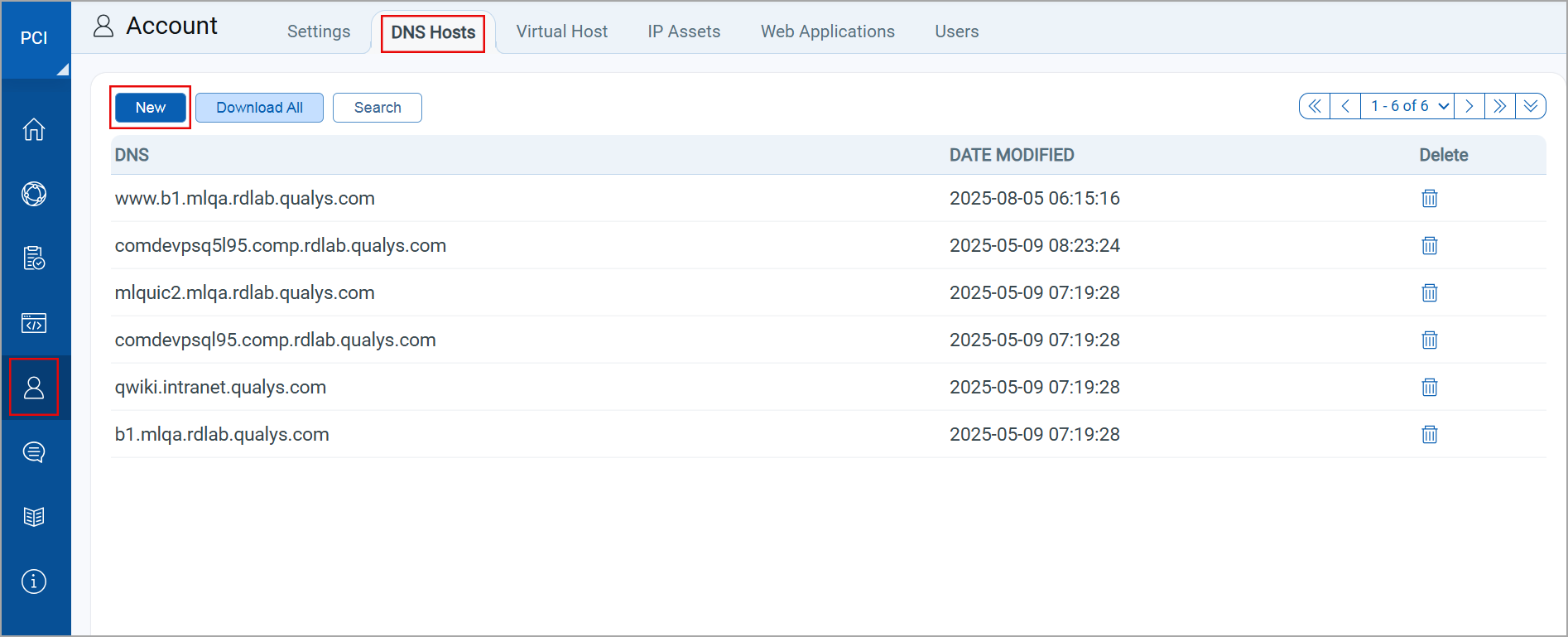Delete the www.b1.mlqa.rdlab.qualys.com host entry
The height and width of the screenshot is (637, 1568).
click(x=1429, y=198)
